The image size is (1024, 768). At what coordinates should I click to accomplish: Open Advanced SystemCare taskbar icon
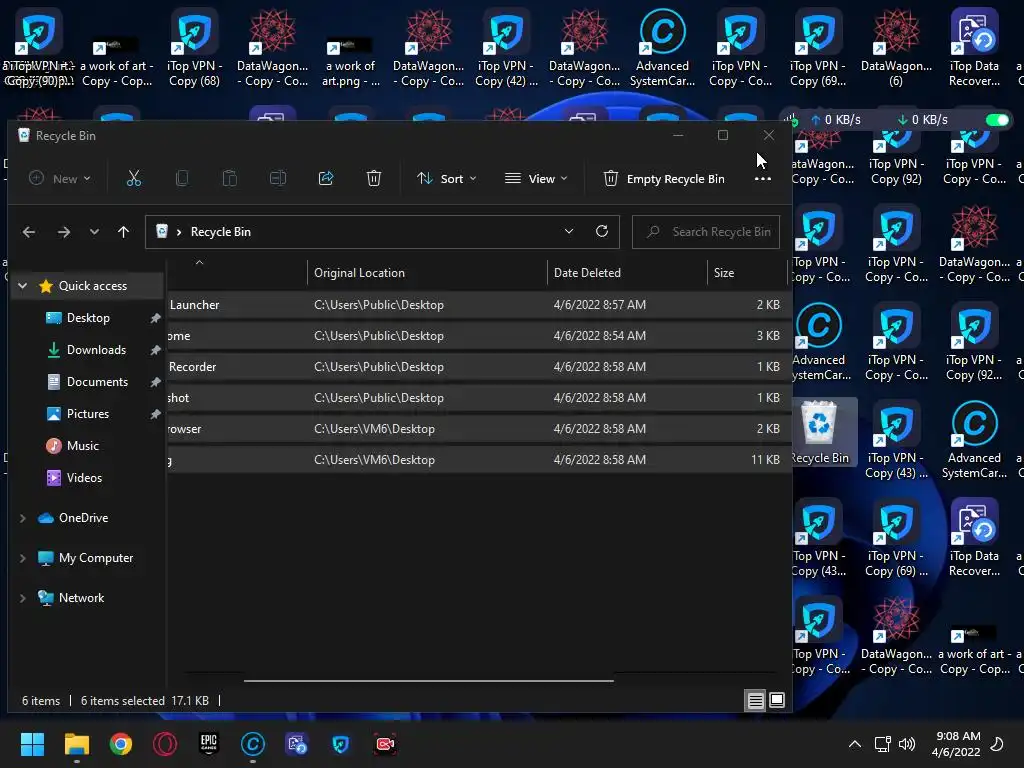[x=253, y=744]
